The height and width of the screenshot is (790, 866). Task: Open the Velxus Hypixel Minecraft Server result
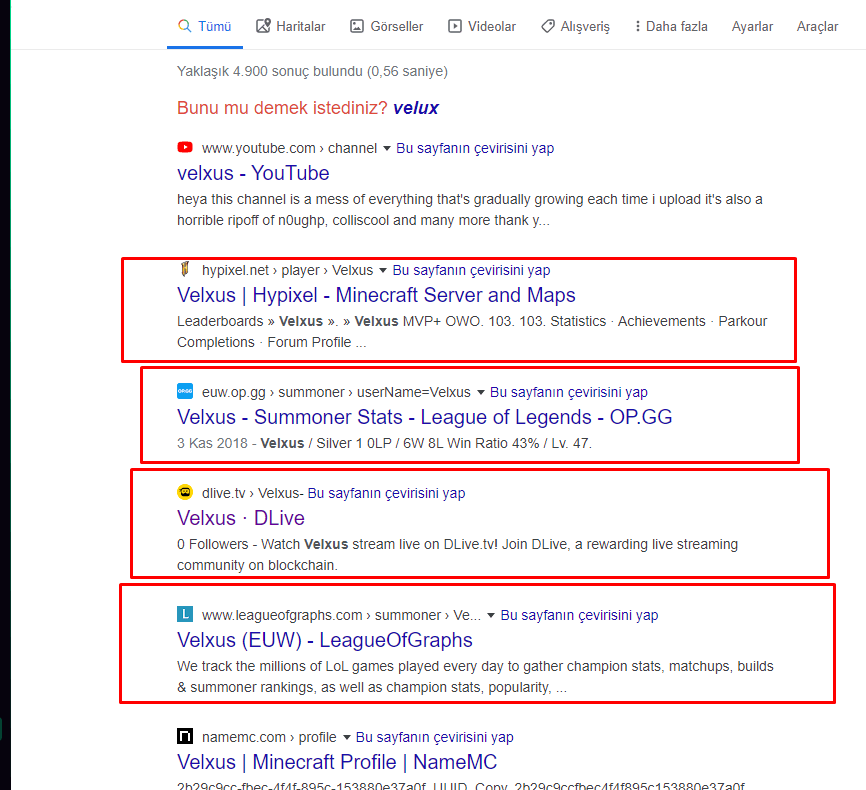(x=376, y=296)
